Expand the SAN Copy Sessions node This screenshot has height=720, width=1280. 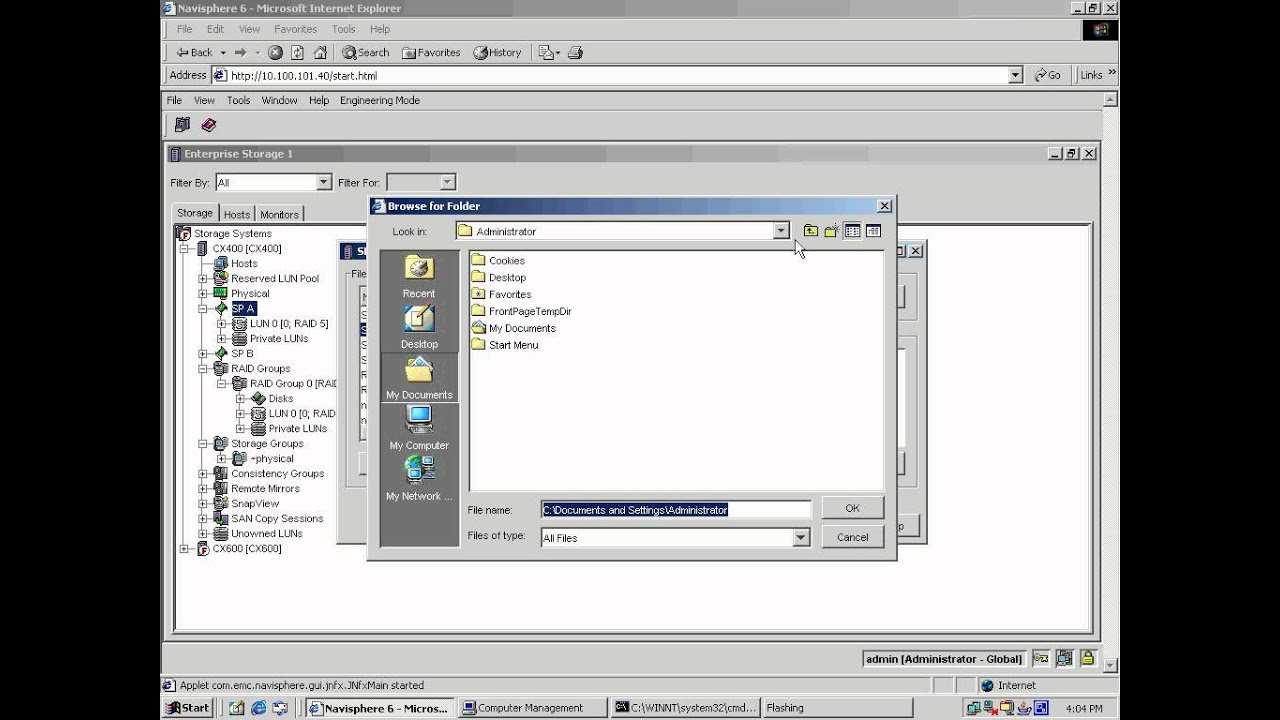[x=203, y=518]
